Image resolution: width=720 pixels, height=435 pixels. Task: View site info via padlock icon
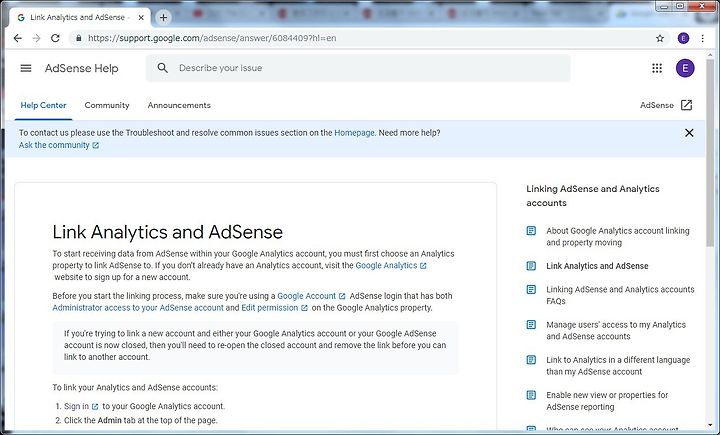point(79,38)
